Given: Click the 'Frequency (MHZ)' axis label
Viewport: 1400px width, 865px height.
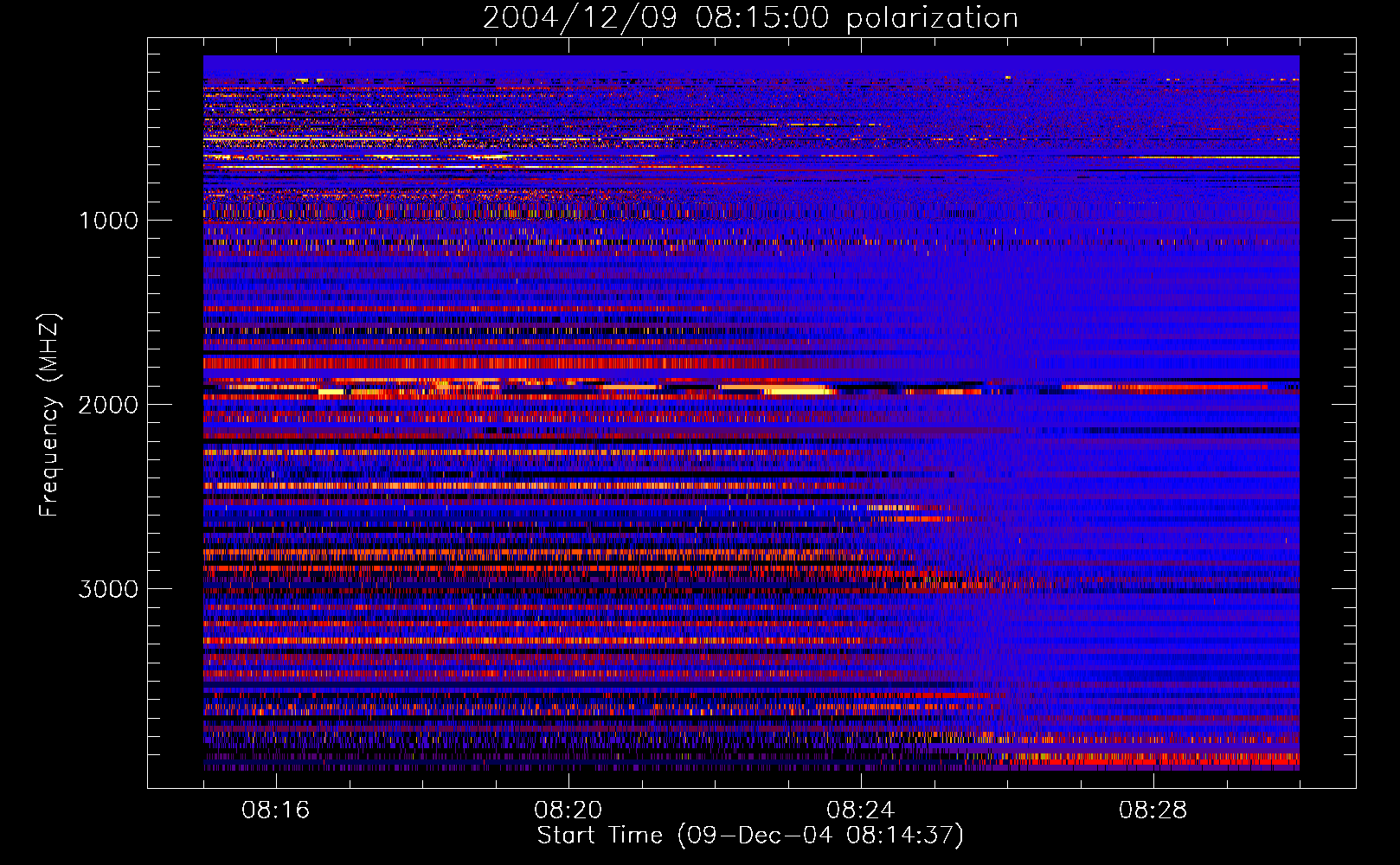Looking at the screenshot, I should point(50,415).
